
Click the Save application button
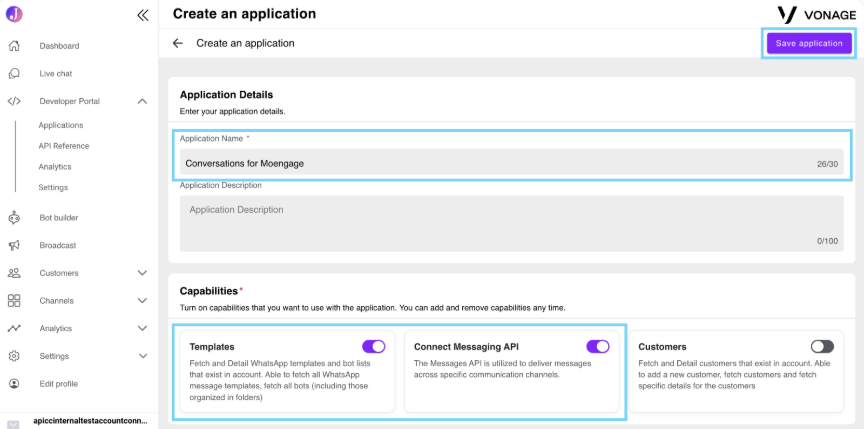pos(809,43)
